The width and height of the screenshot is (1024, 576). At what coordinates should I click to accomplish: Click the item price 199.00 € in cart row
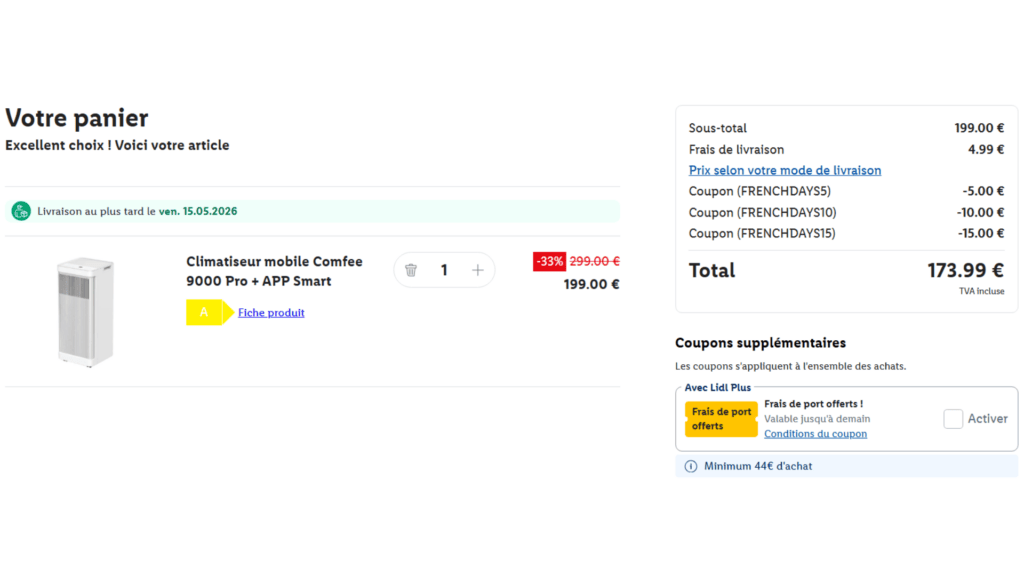click(592, 284)
